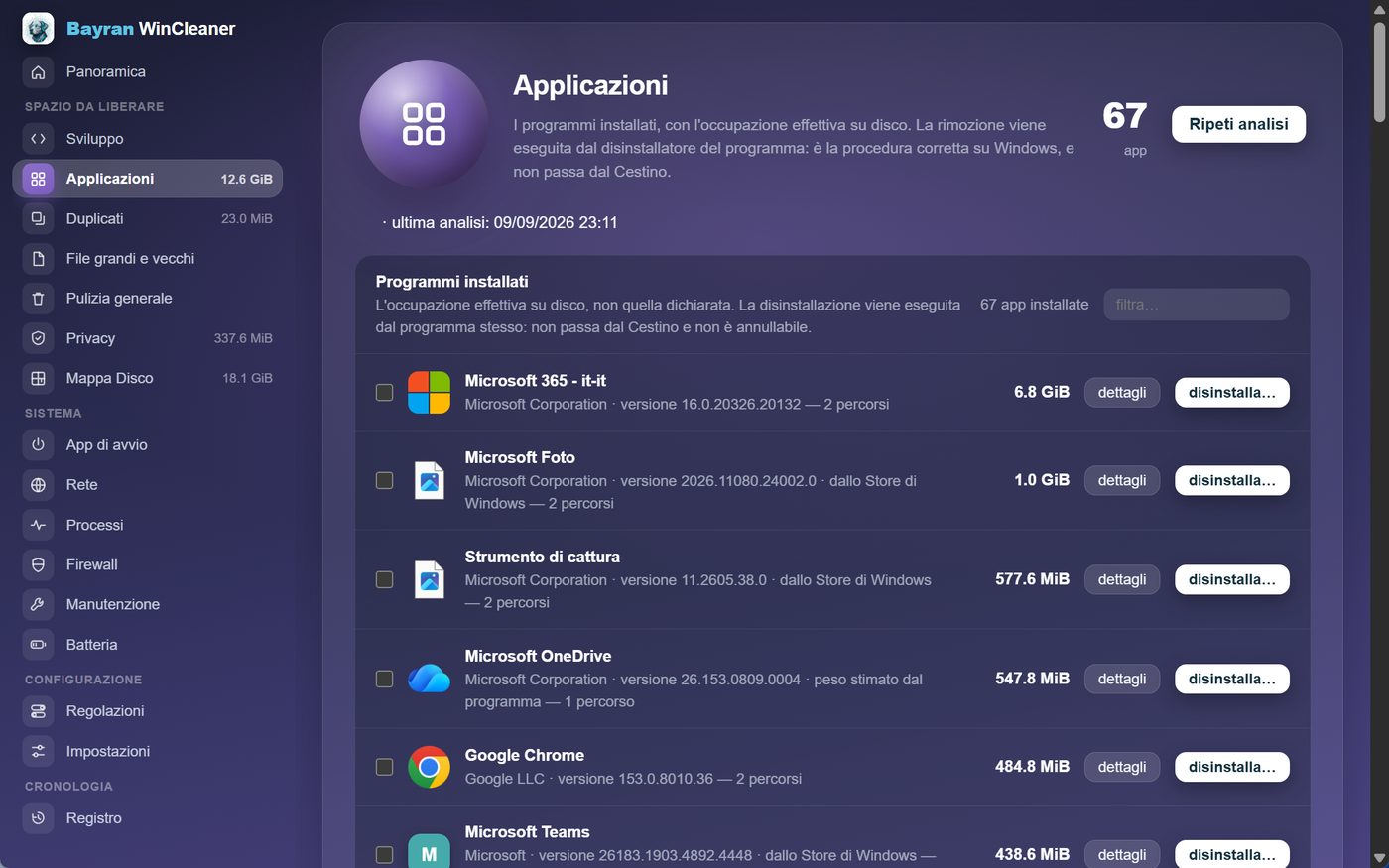
Task: Open the Impostazioni sliders icon
Action: pyautogui.click(x=38, y=751)
